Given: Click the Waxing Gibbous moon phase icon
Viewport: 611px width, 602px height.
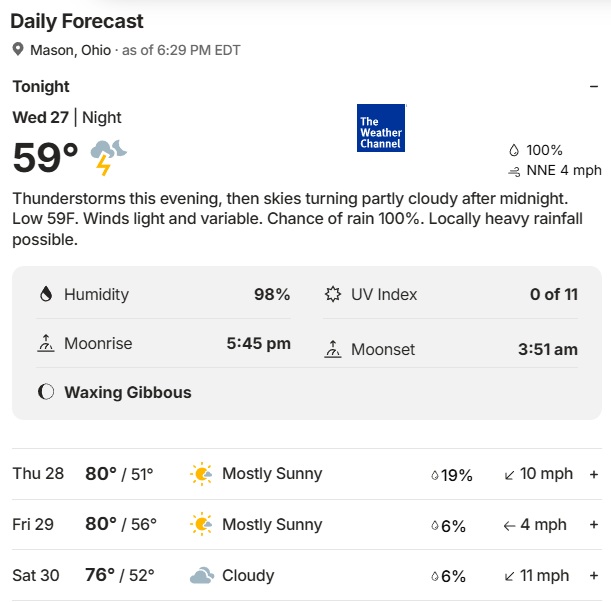Looking at the screenshot, I should pos(46,392).
